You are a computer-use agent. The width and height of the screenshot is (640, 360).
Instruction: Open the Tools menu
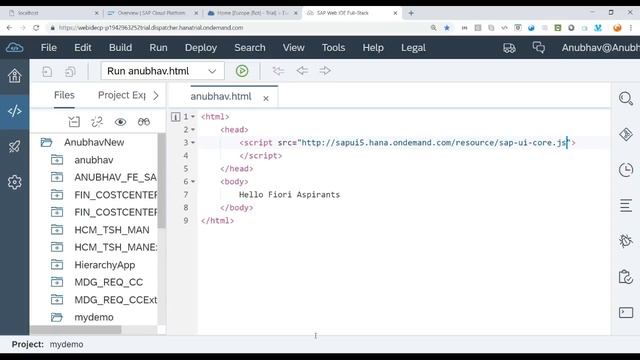333,48
